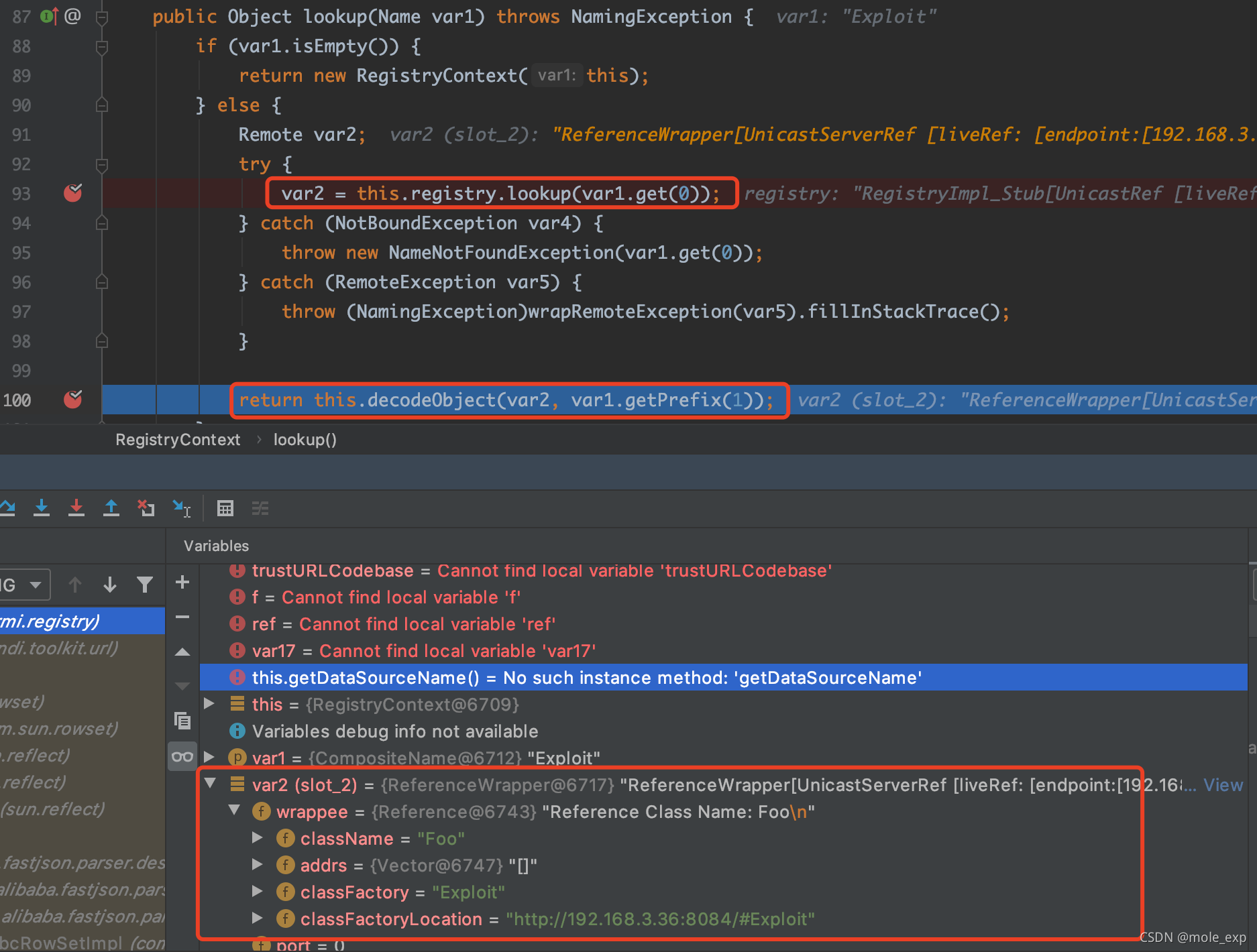The image size is (1257, 952).
Task: Select the Variables panel tab
Action: click(216, 546)
